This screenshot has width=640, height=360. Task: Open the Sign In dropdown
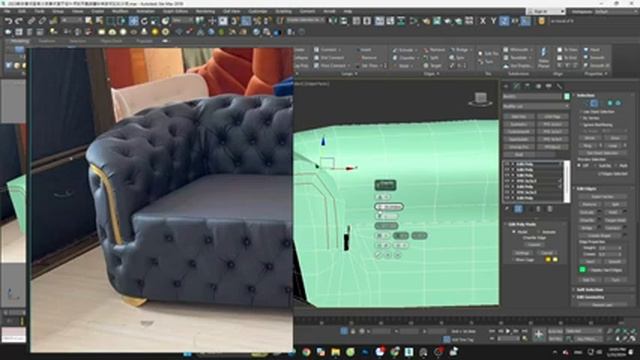546,11
